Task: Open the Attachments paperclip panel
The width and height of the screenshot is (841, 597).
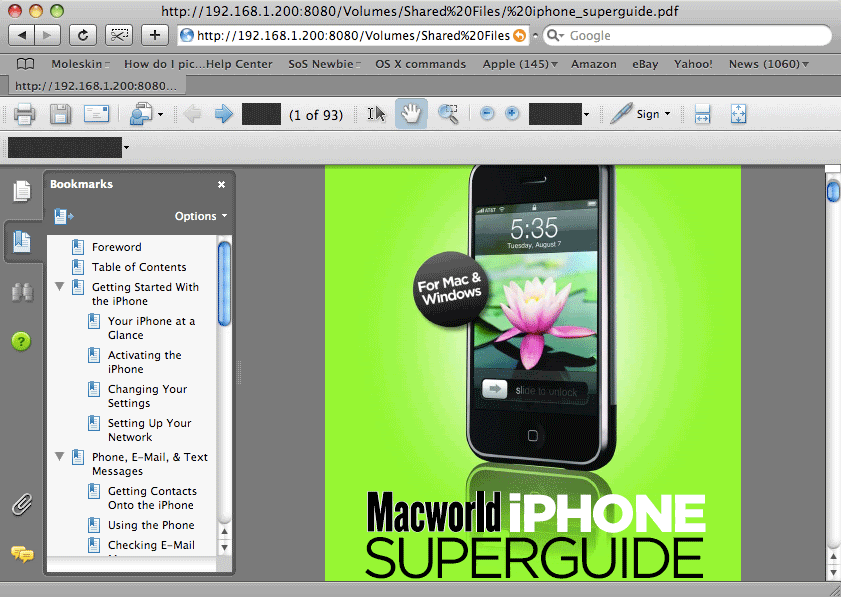Action: click(22, 504)
